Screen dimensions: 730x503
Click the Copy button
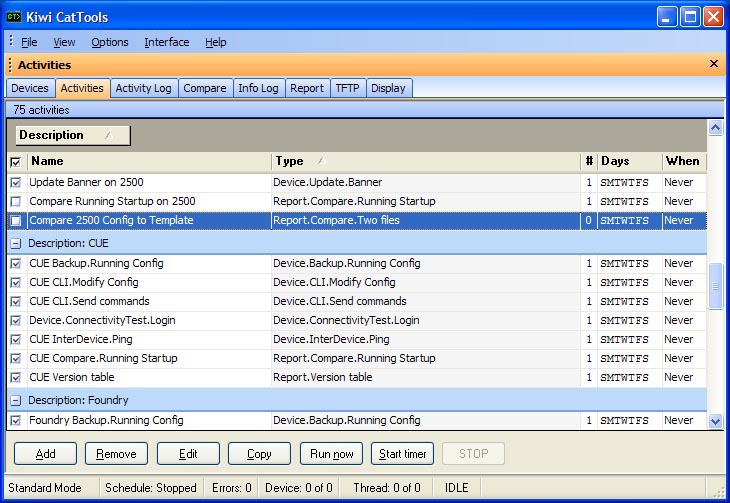point(259,454)
